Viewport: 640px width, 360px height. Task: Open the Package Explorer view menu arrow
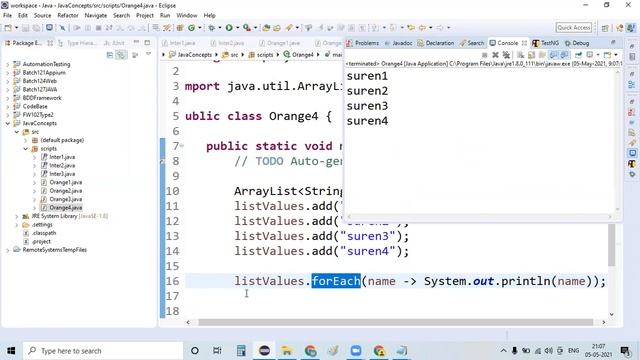(x=149, y=54)
